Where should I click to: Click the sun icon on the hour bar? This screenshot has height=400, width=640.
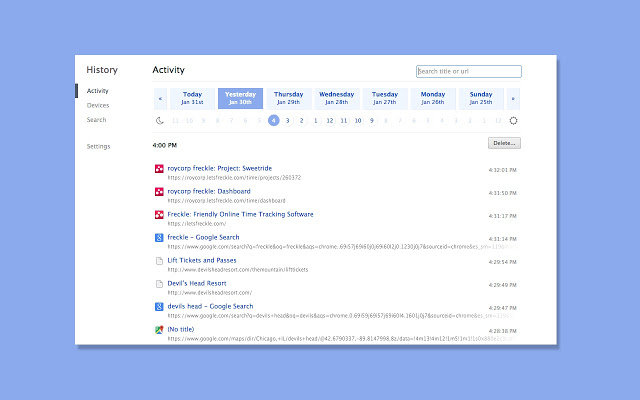pyautogui.click(x=513, y=120)
